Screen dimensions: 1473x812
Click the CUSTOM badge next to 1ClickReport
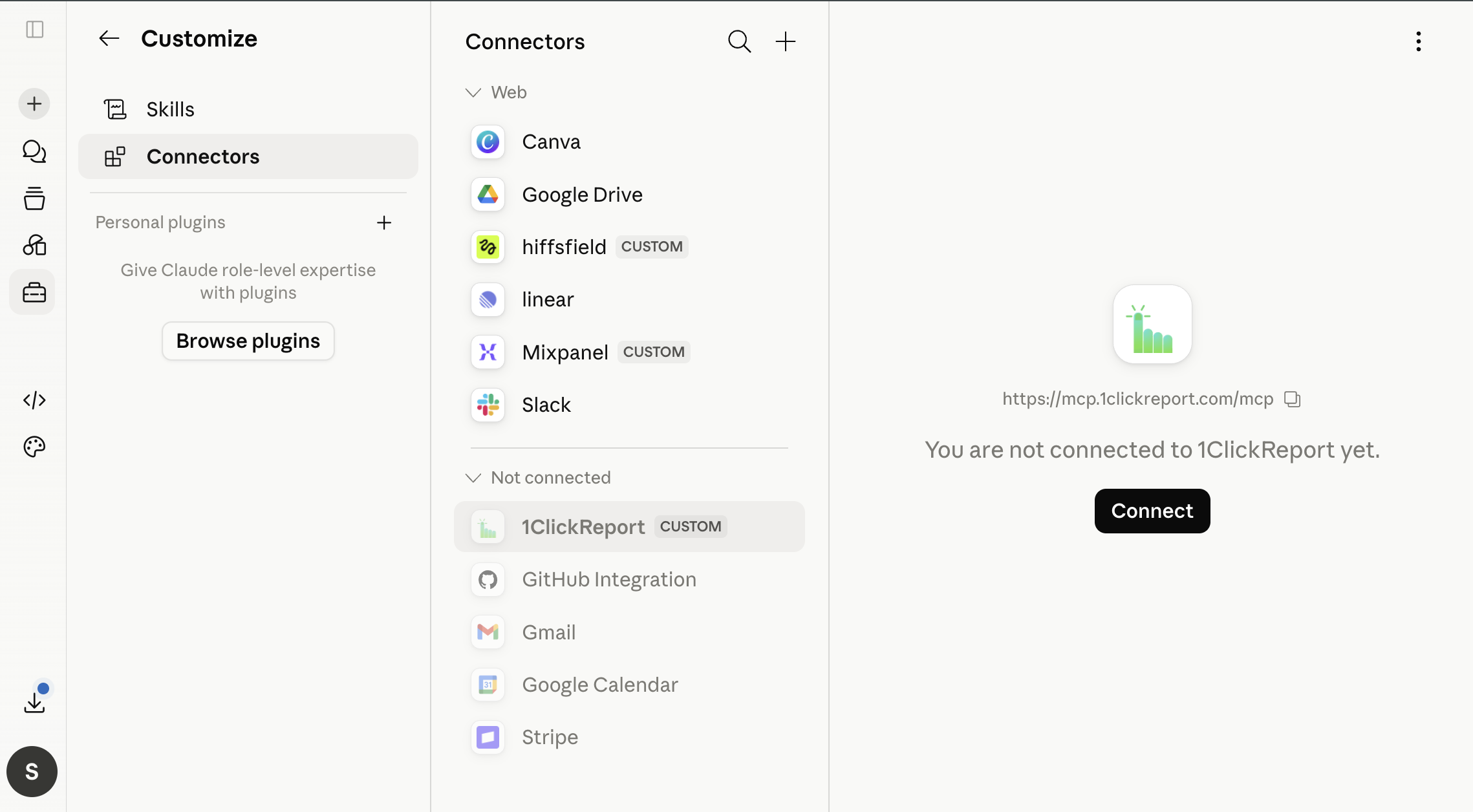pyautogui.click(x=691, y=526)
